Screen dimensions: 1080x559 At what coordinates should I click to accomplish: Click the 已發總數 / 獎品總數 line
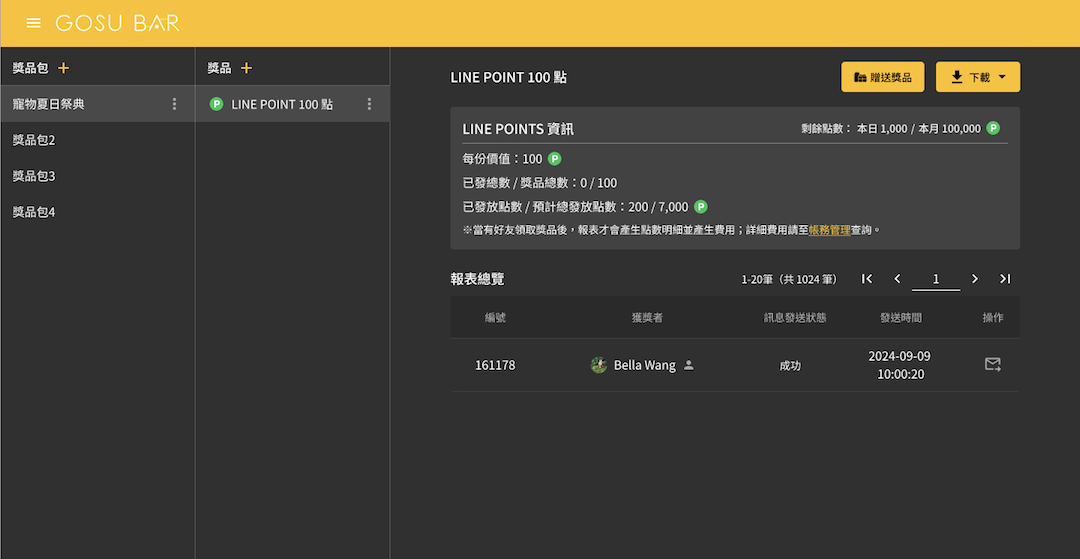click(539, 183)
